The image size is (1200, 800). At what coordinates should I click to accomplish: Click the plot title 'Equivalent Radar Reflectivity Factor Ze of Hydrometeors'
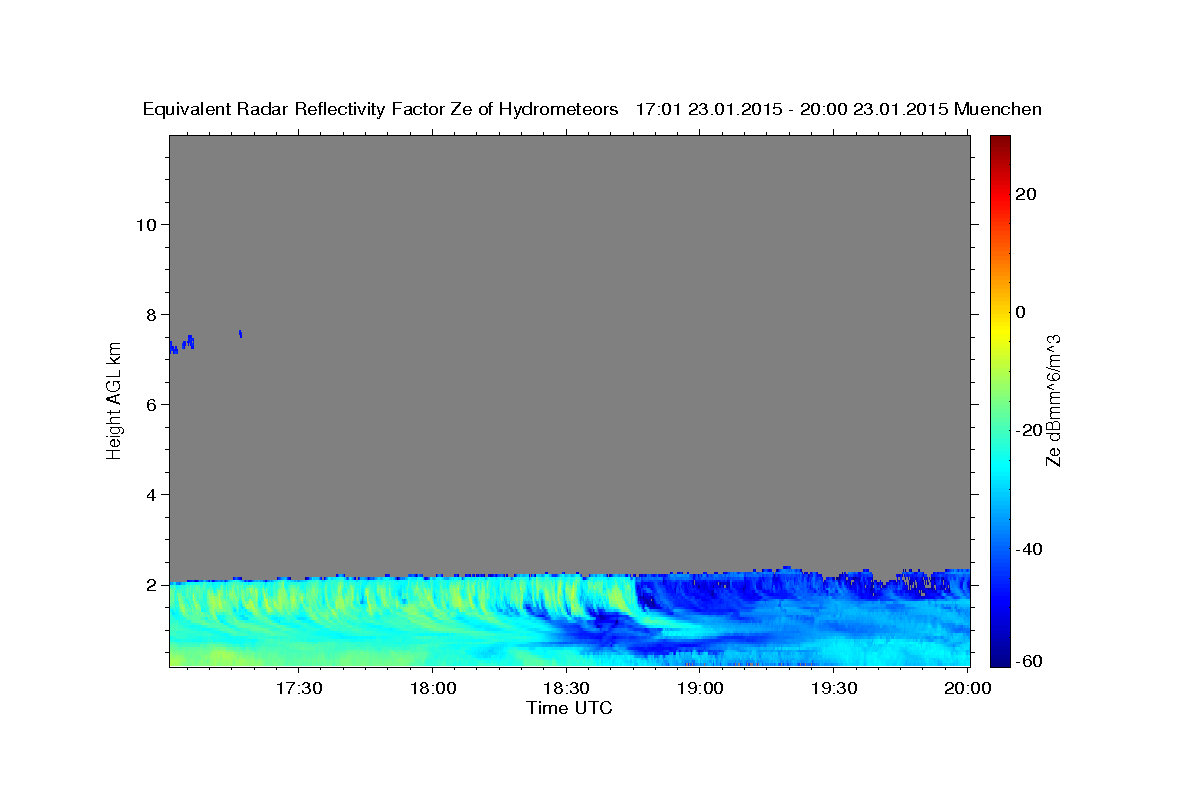[381, 109]
